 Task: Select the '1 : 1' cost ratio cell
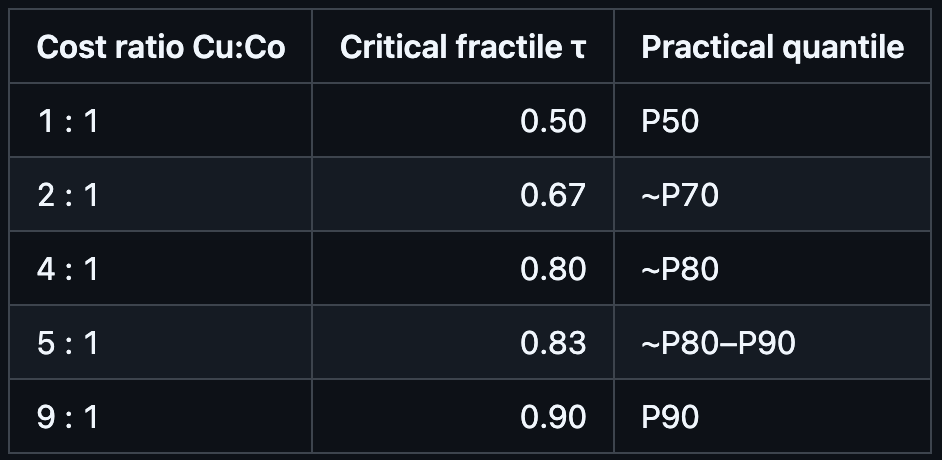68,121
